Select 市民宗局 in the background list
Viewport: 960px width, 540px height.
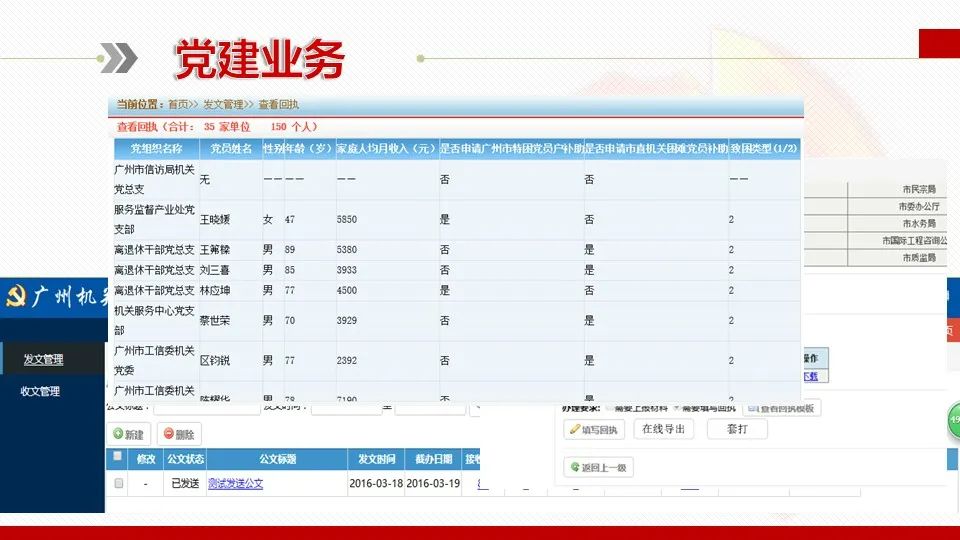tap(919, 189)
